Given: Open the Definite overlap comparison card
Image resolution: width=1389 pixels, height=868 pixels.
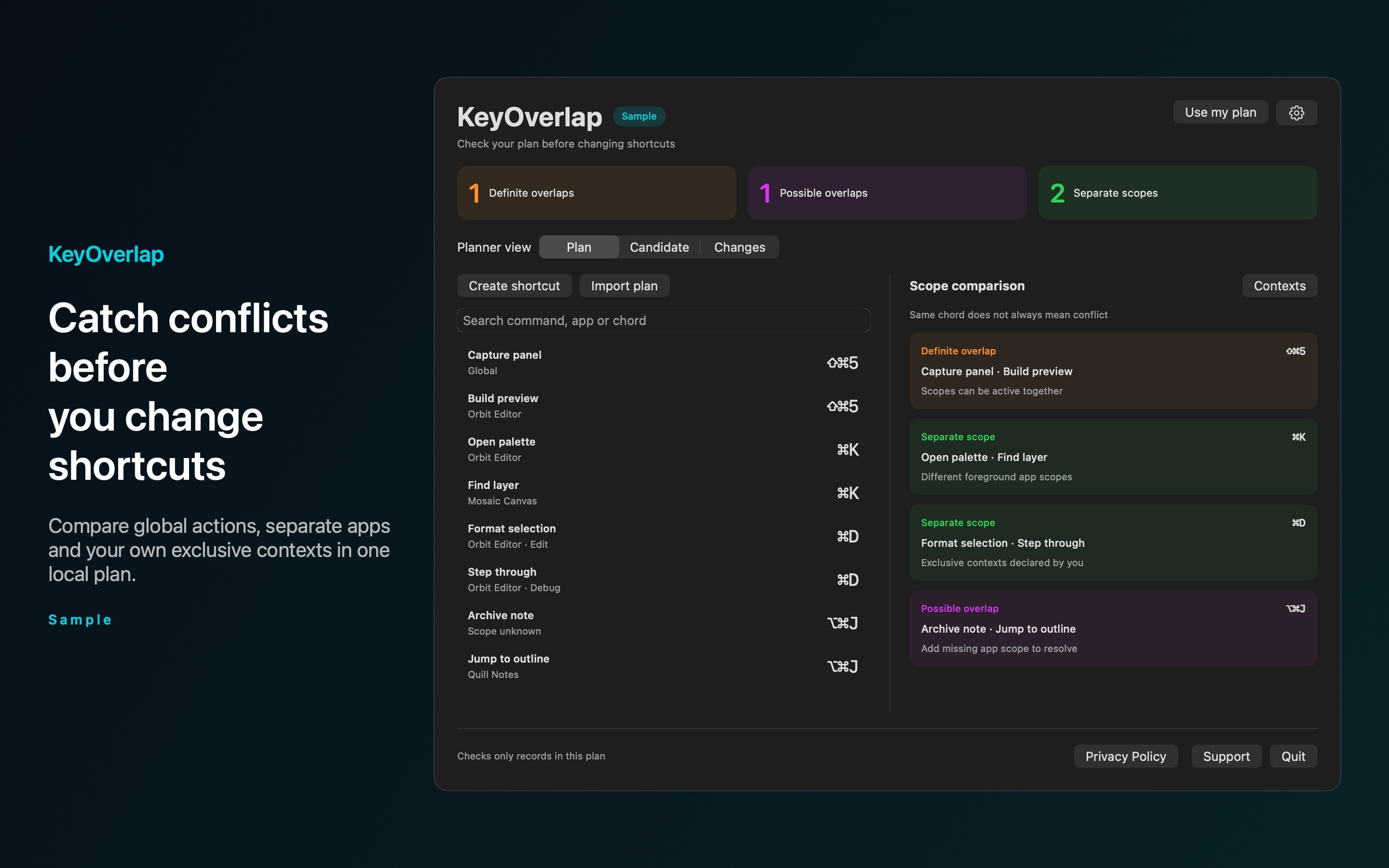Looking at the screenshot, I should pos(1113,371).
